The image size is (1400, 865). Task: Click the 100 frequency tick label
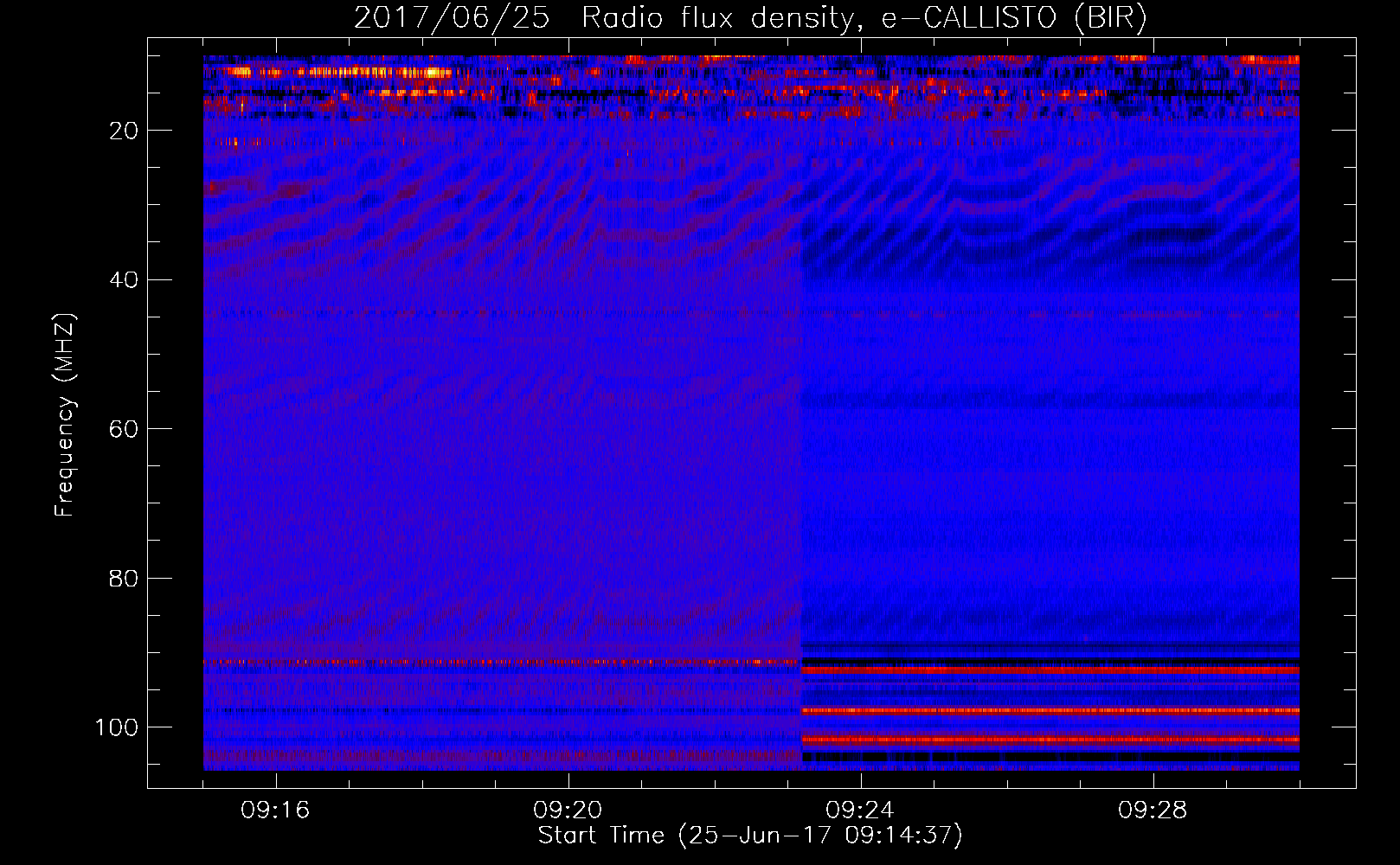click(117, 727)
